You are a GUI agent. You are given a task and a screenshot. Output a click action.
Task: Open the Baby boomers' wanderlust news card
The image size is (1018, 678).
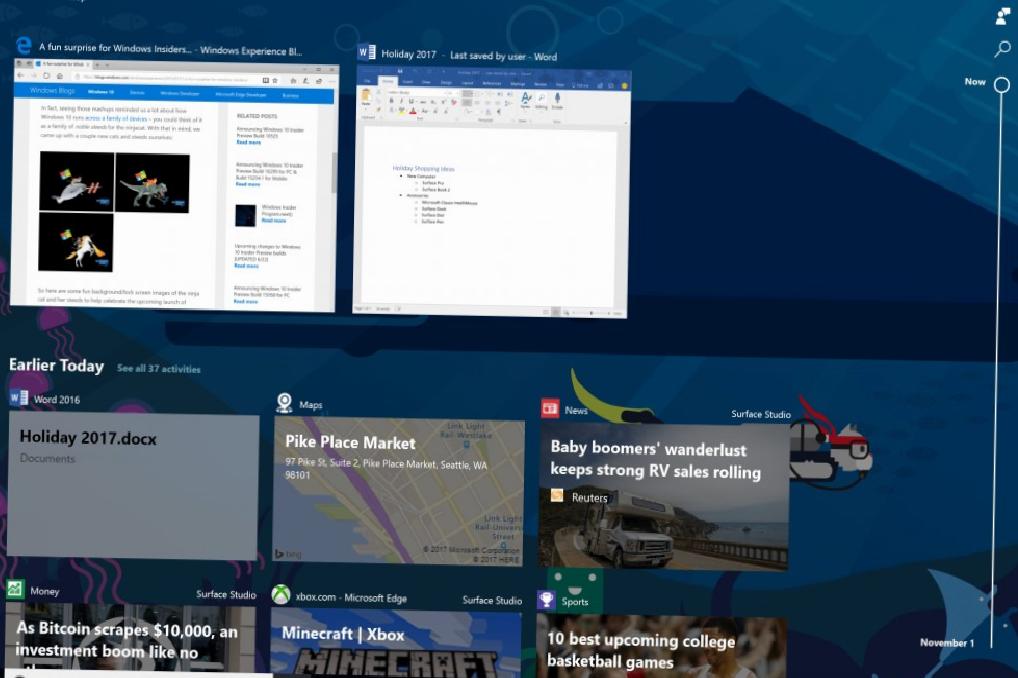pos(664,497)
